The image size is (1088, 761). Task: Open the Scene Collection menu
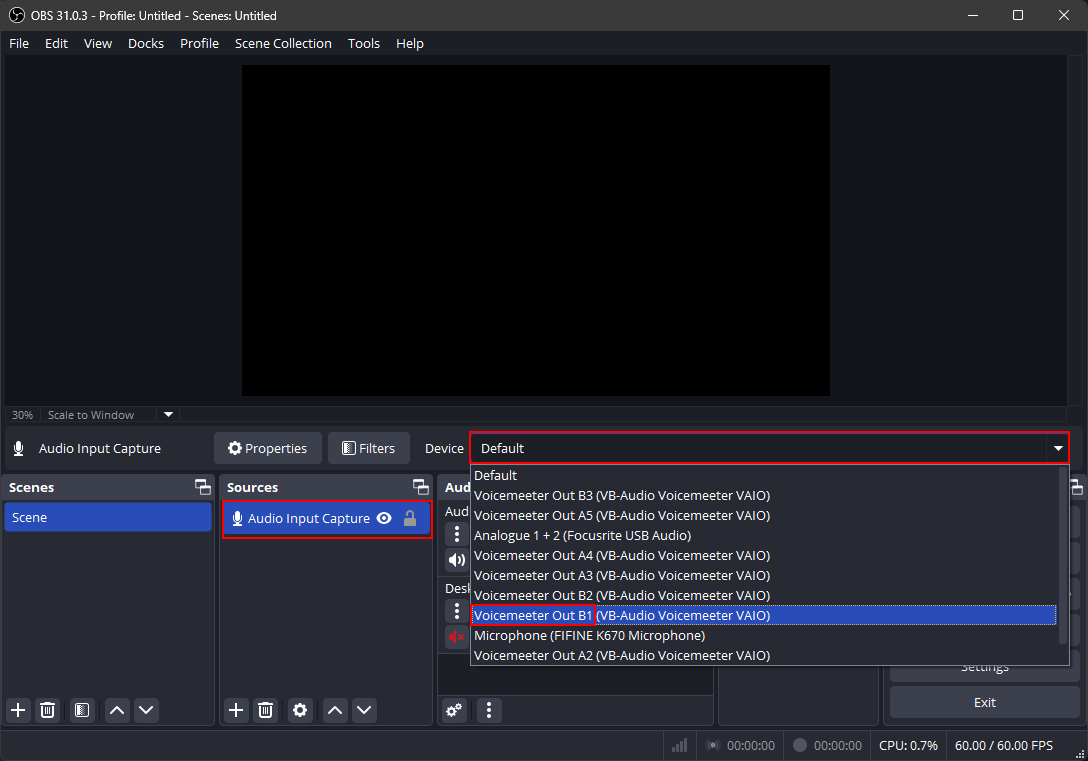(283, 43)
